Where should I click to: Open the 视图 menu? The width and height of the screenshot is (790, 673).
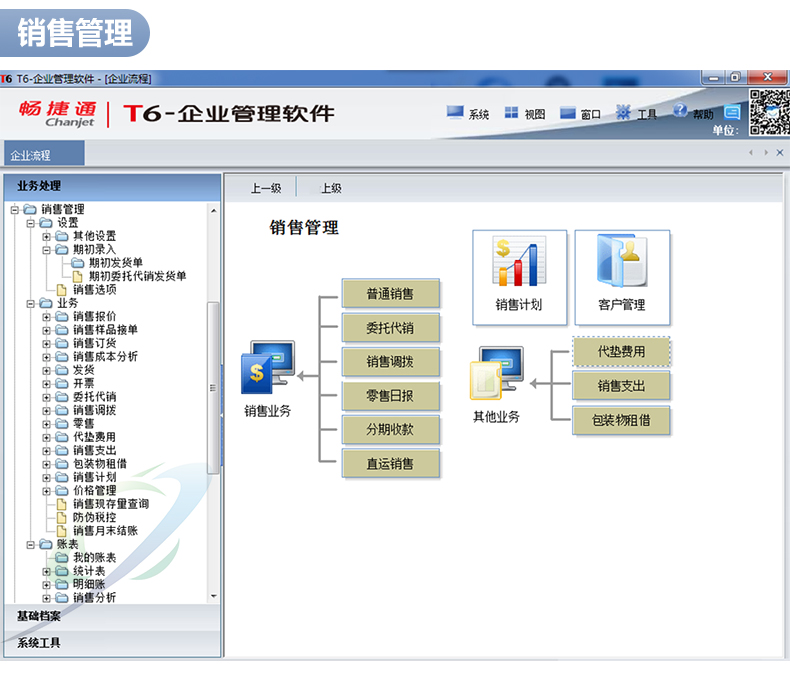click(524, 114)
